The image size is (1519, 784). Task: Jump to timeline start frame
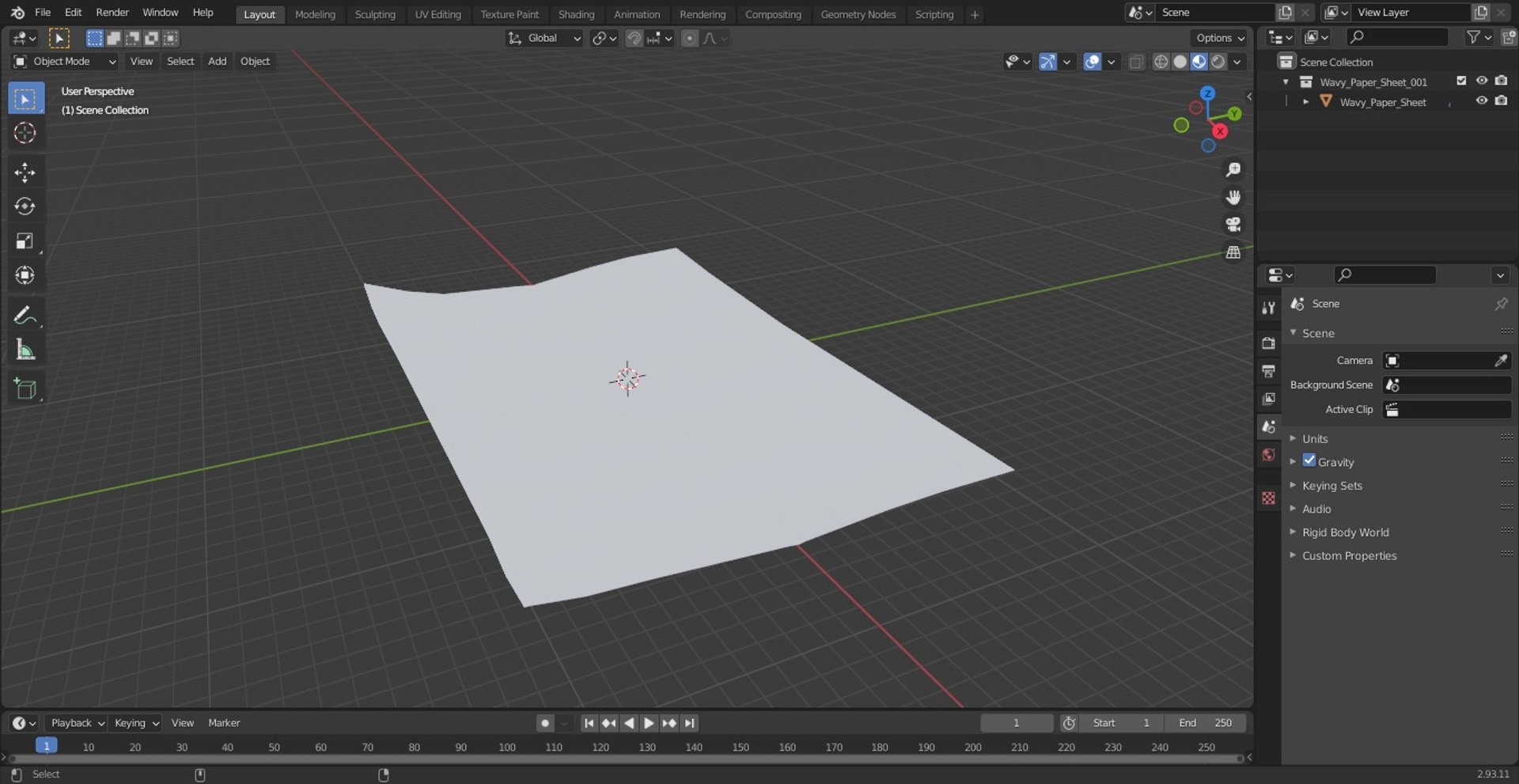pyautogui.click(x=589, y=723)
